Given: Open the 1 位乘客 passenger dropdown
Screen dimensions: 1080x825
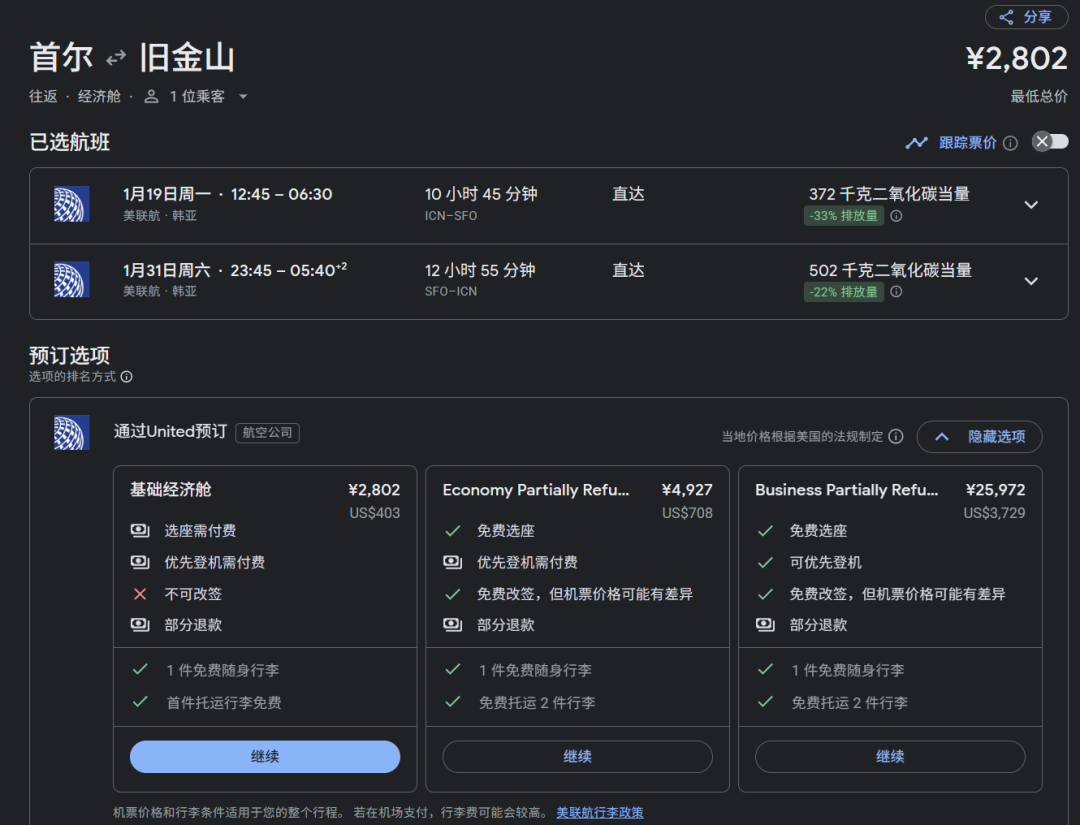Looking at the screenshot, I should pyautogui.click(x=196, y=97).
